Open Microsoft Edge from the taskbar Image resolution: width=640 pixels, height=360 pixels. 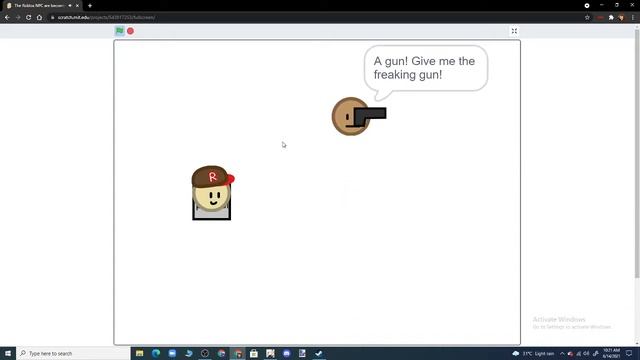click(x=156, y=353)
